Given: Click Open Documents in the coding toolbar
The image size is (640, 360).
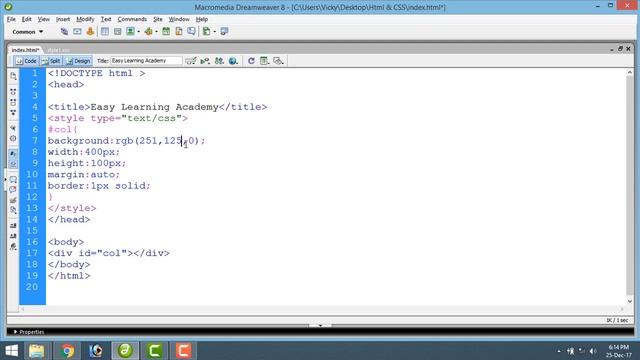Looking at the screenshot, I should [13, 76].
